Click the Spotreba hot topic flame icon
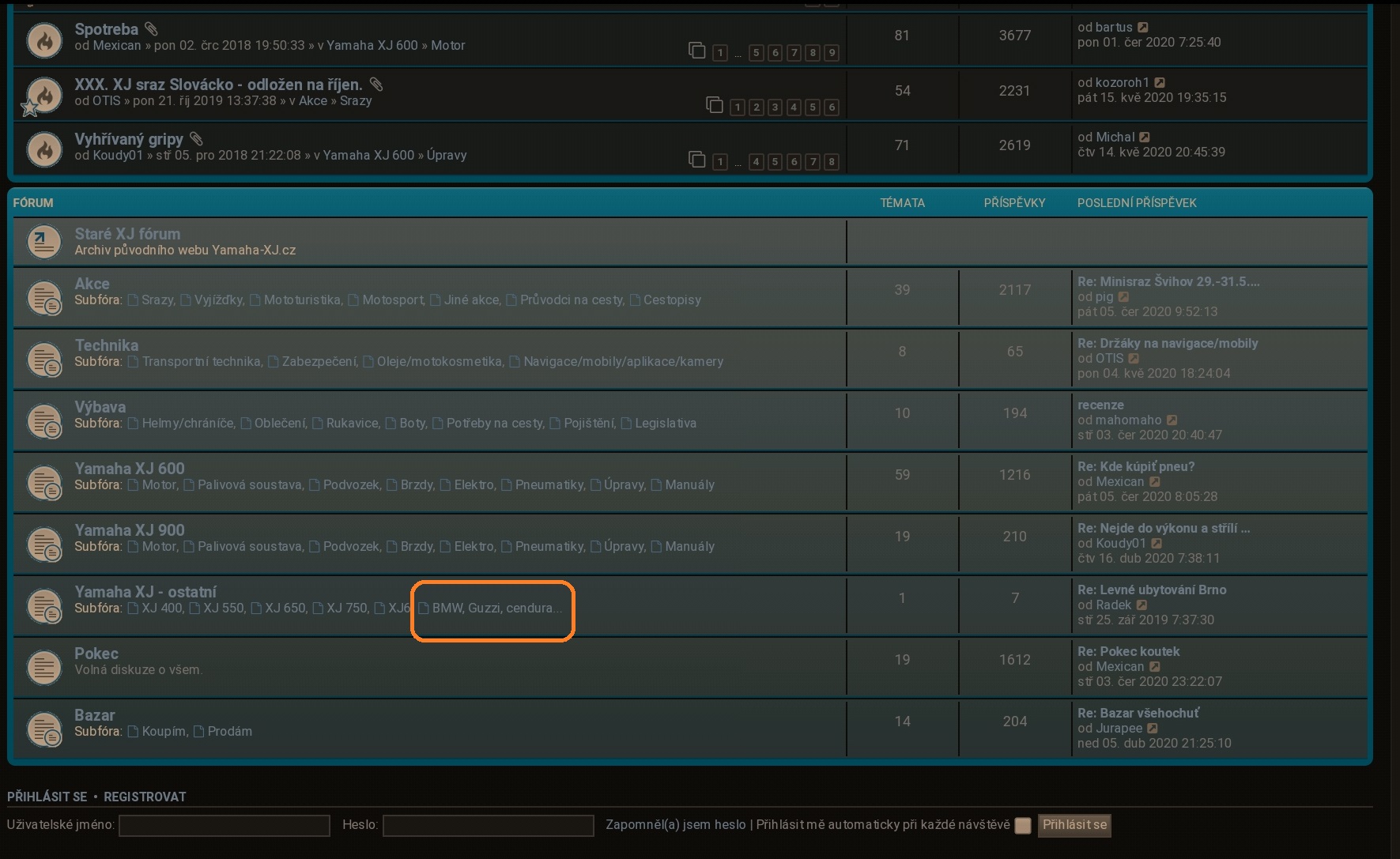The height and width of the screenshot is (859, 1400). [44, 40]
